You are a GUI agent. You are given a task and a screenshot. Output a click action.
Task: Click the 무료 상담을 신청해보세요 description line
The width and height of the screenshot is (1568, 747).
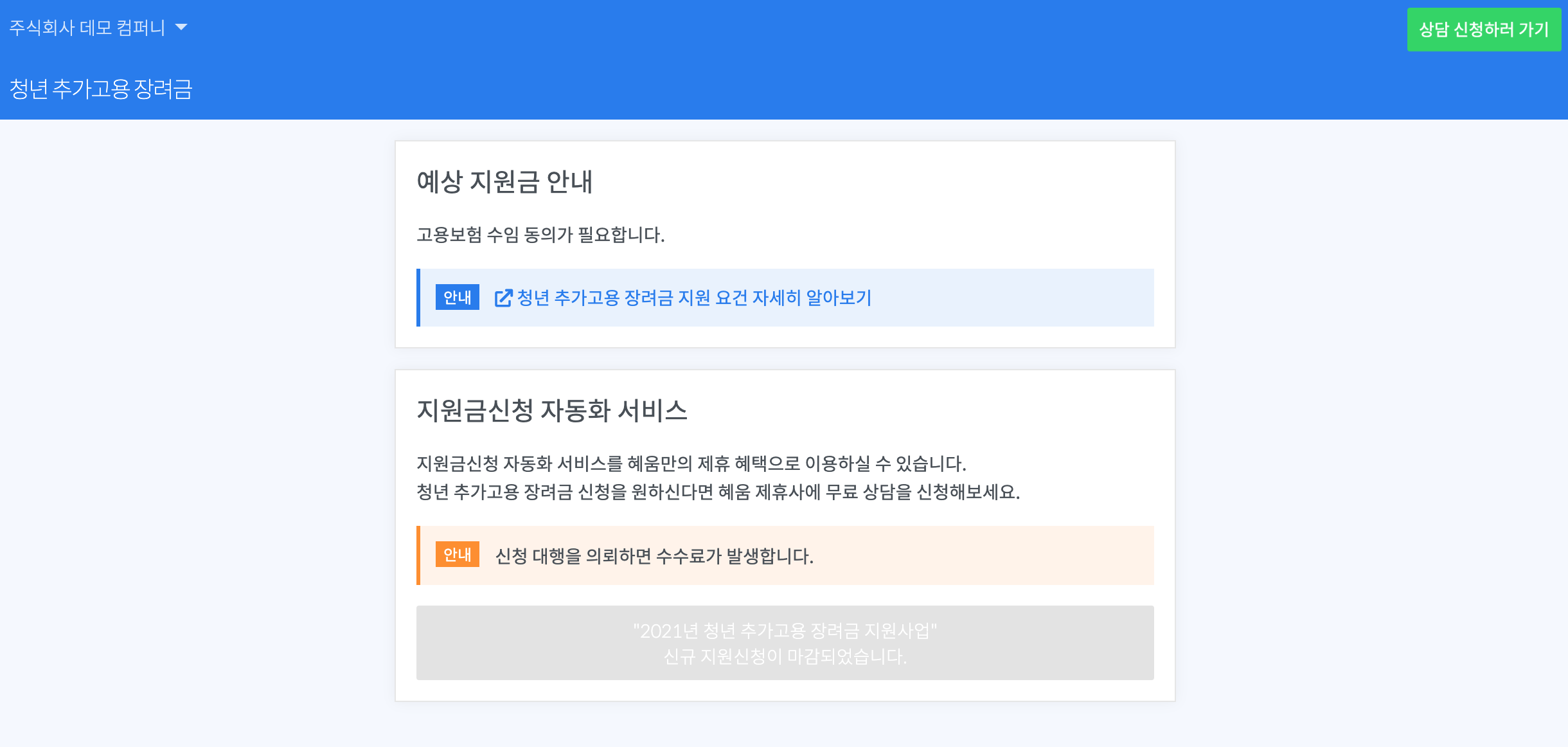[x=718, y=492]
